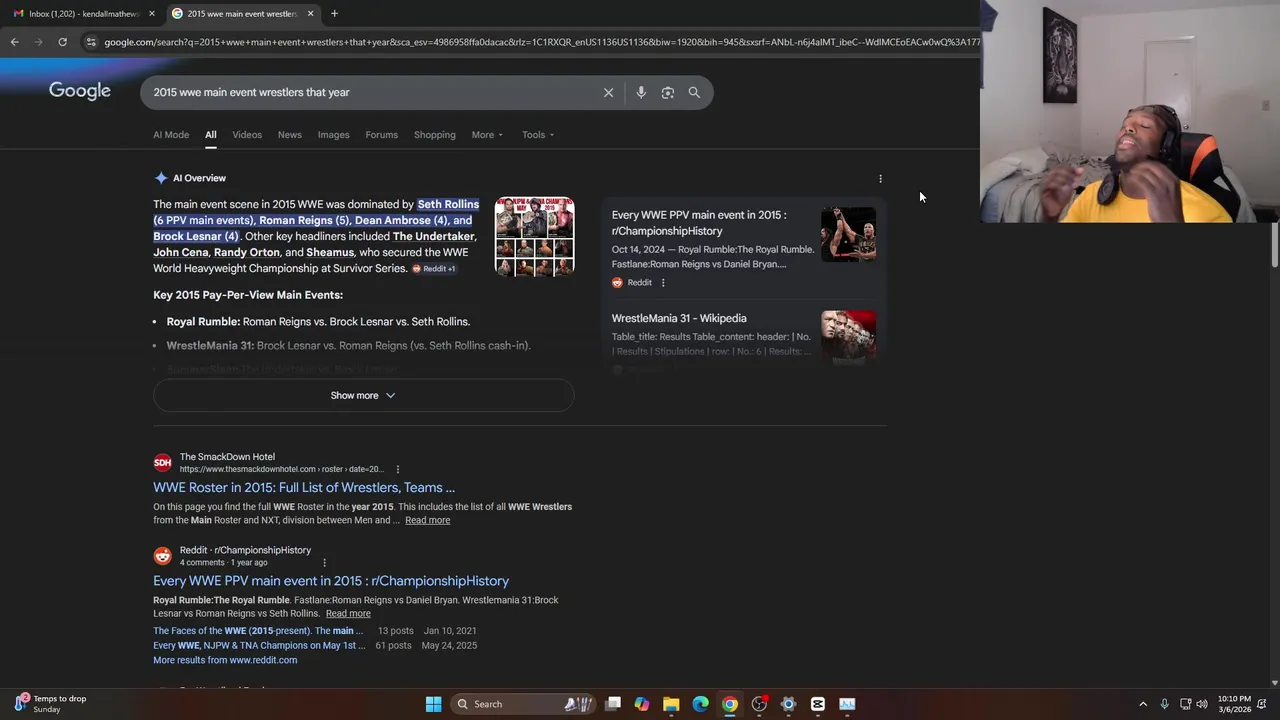Screen dimensions: 1280x720
Task: Open the volume control in the system tray
Action: click(1202, 704)
